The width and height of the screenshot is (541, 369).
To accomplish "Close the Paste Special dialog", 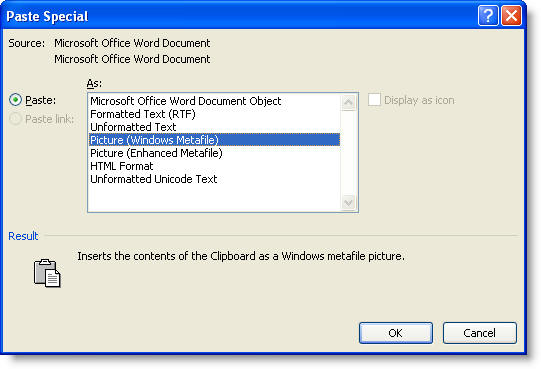I will point(511,16).
